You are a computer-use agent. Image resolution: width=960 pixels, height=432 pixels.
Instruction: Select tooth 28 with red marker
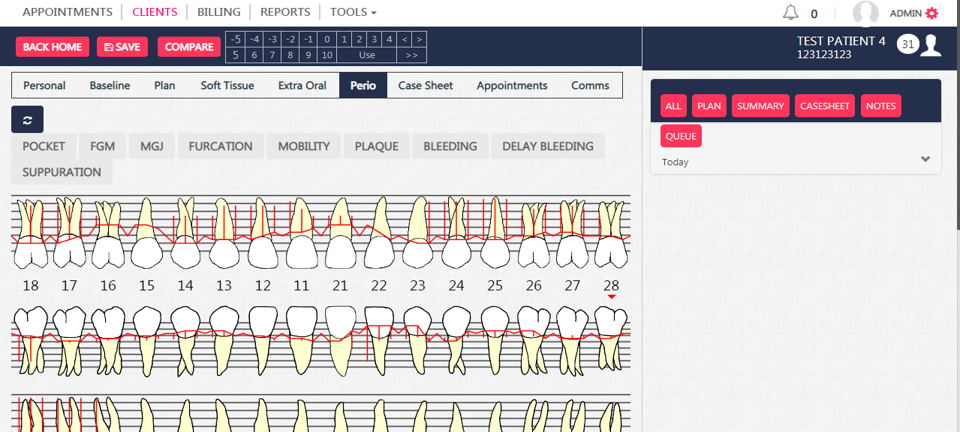point(611,286)
